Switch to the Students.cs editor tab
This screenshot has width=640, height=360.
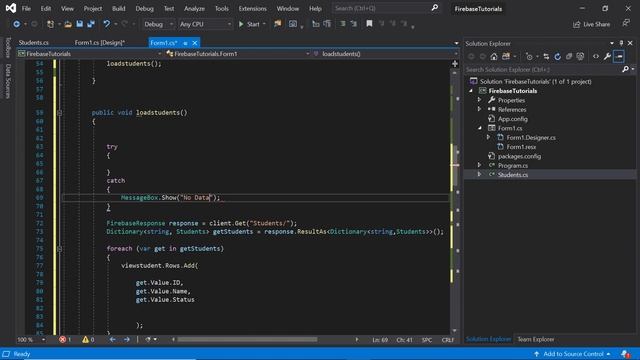point(33,42)
